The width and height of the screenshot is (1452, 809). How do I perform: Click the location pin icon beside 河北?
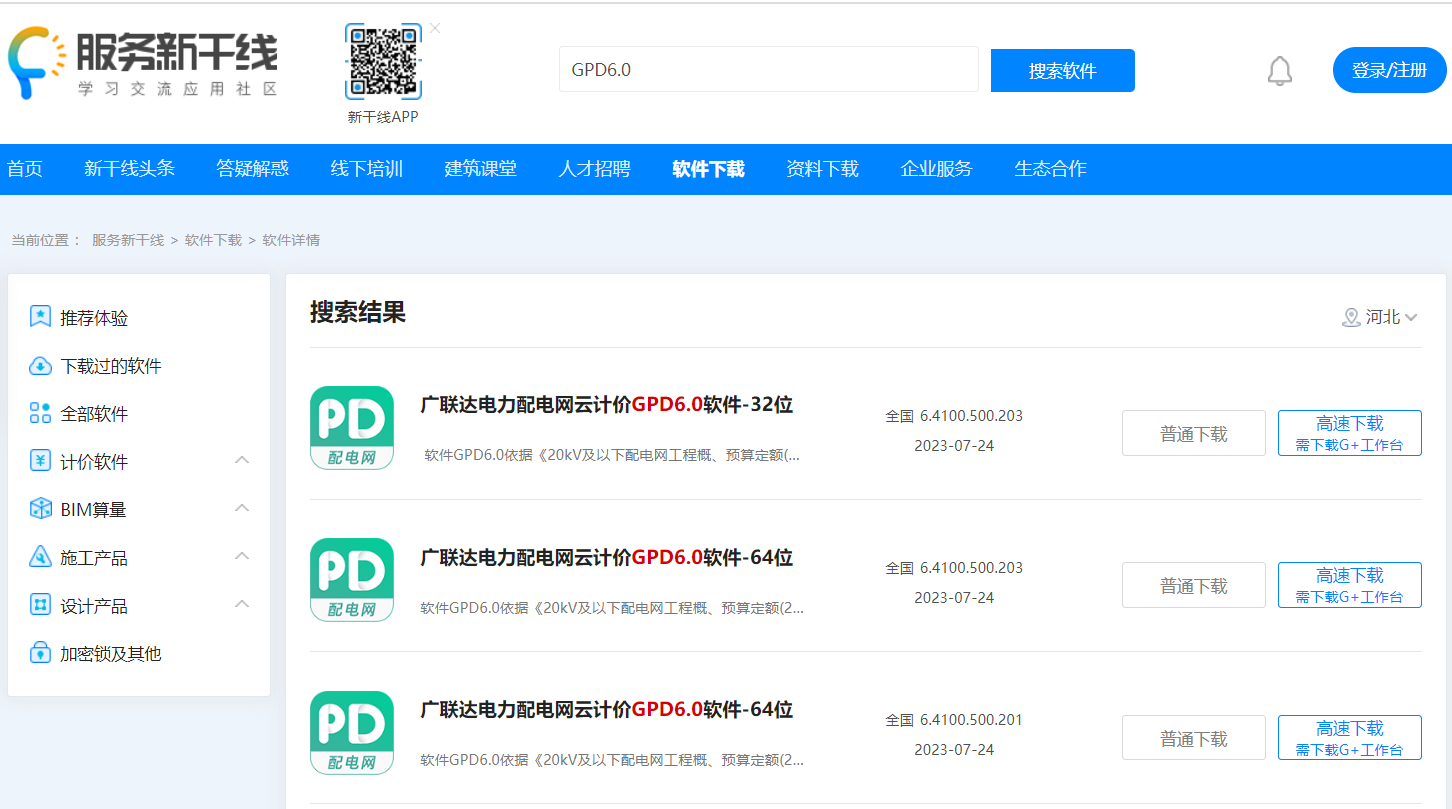point(1351,318)
